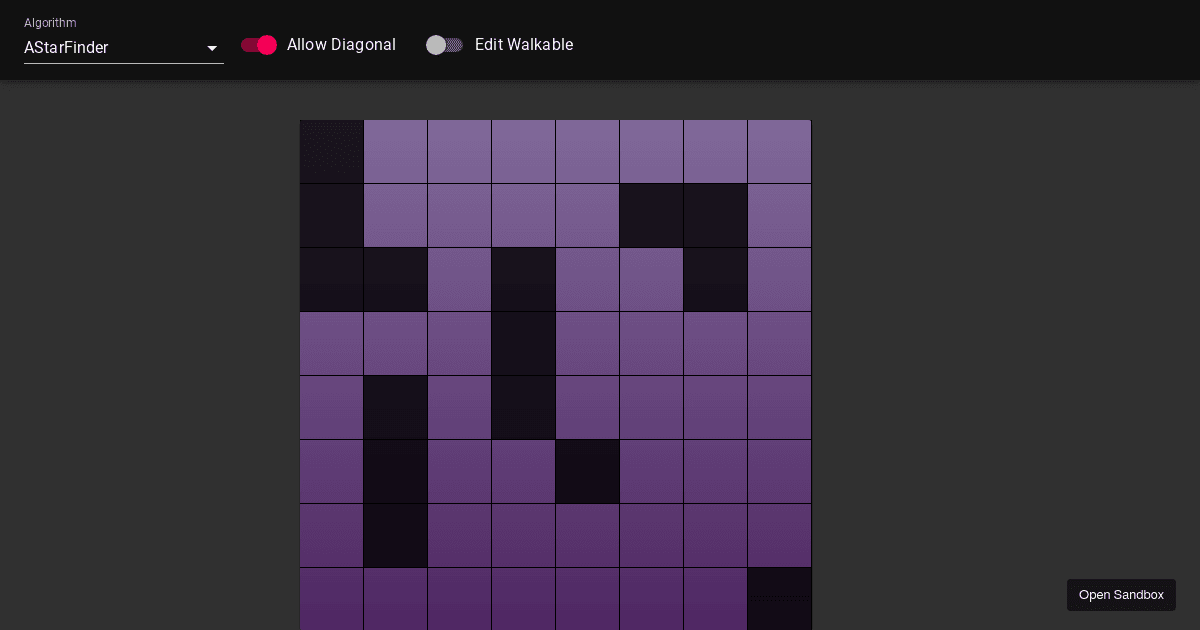Click the dark obstacle in row seven second column
The height and width of the screenshot is (630, 1200).
coord(395,535)
